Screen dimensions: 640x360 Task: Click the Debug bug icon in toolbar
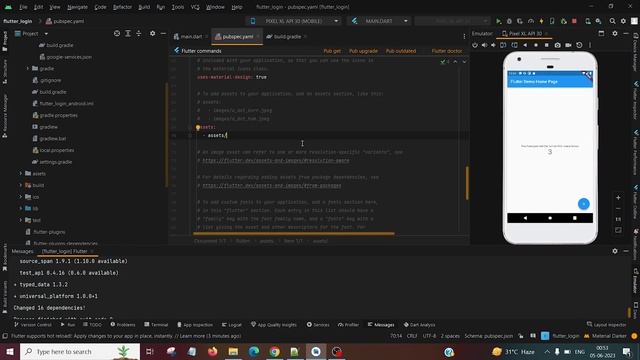pyautogui.click(x=509, y=21)
